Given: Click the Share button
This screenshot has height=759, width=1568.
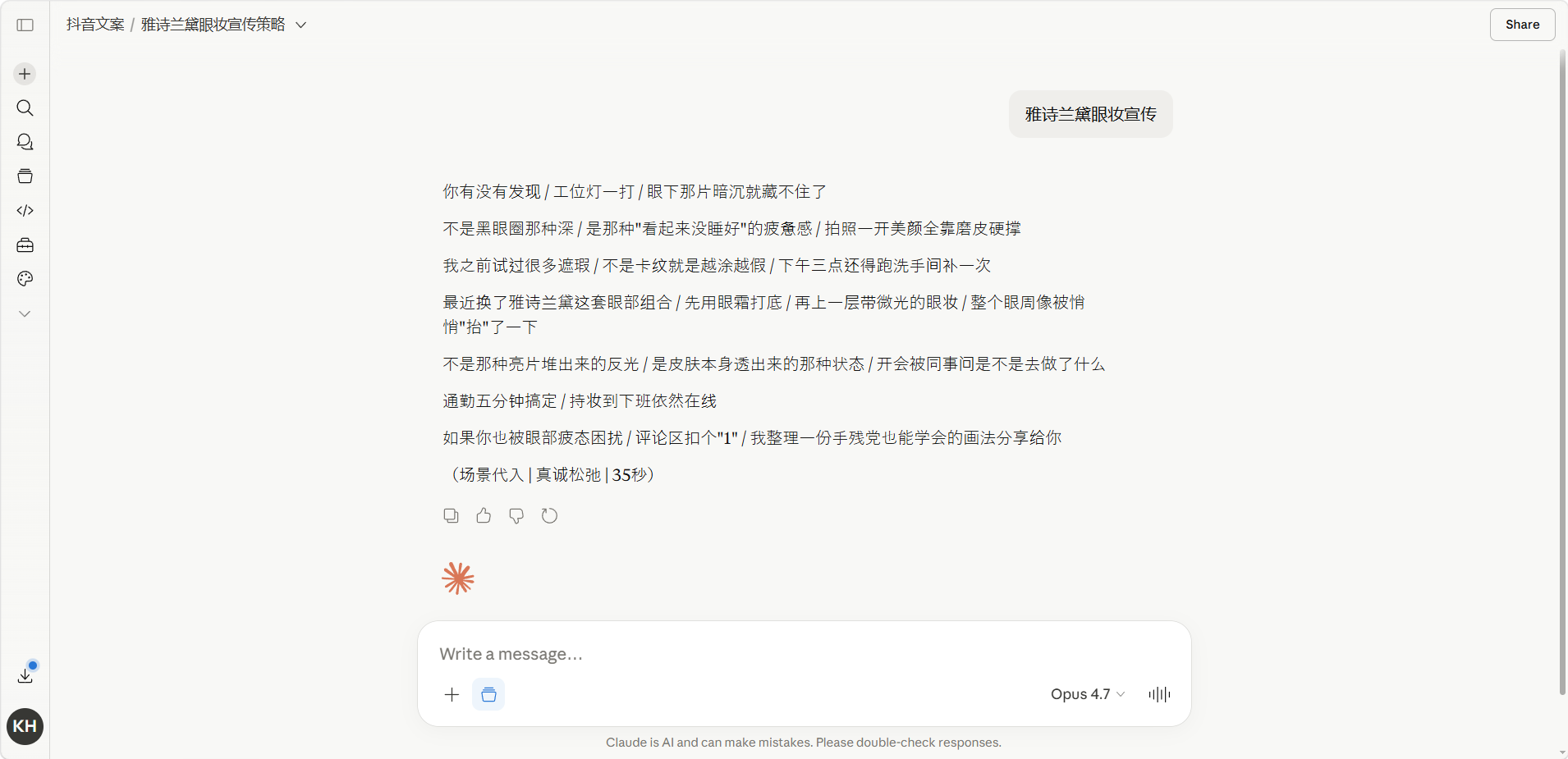Looking at the screenshot, I should point(1522,25).
